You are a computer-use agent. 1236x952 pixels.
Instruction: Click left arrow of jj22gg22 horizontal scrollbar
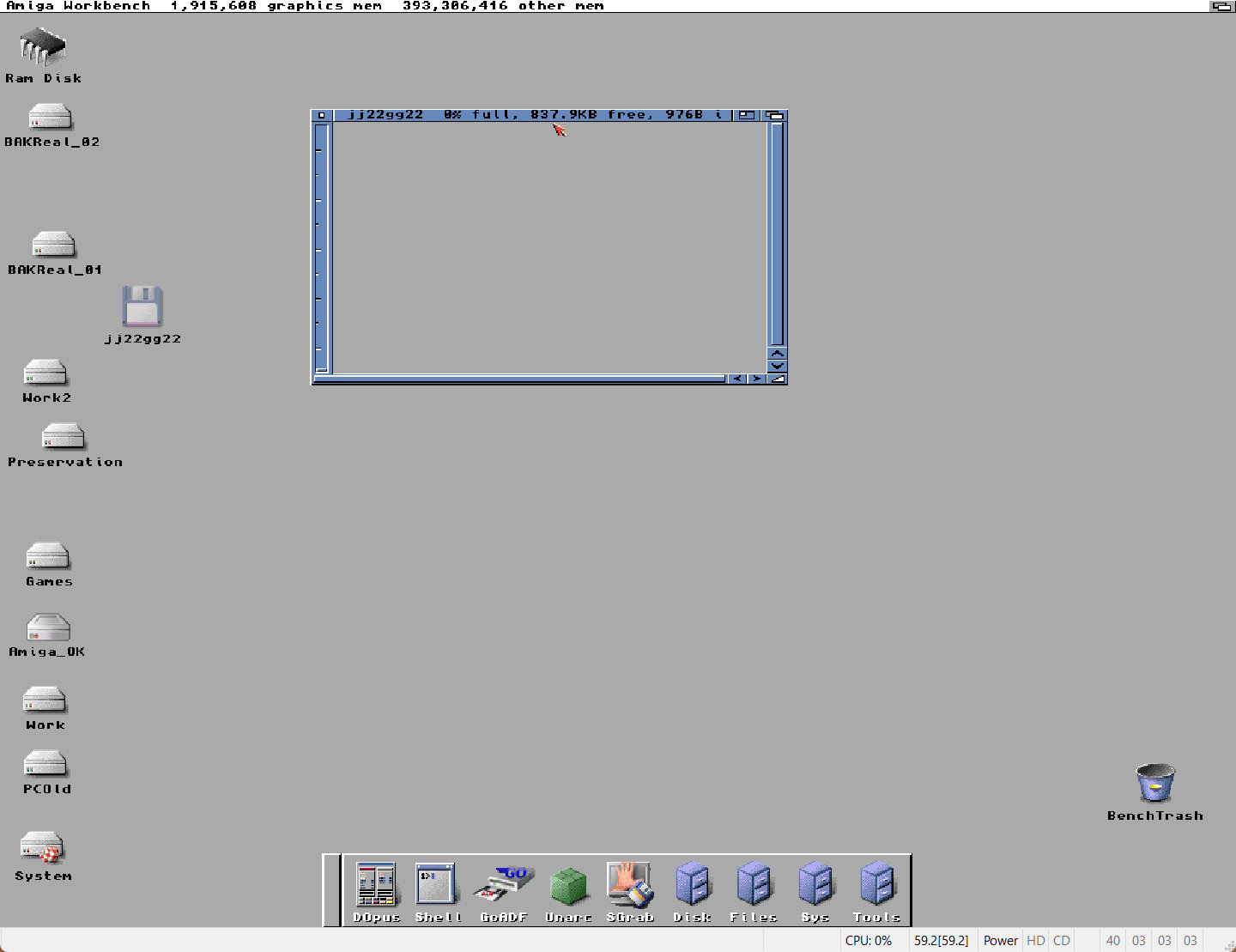[737, 379]
